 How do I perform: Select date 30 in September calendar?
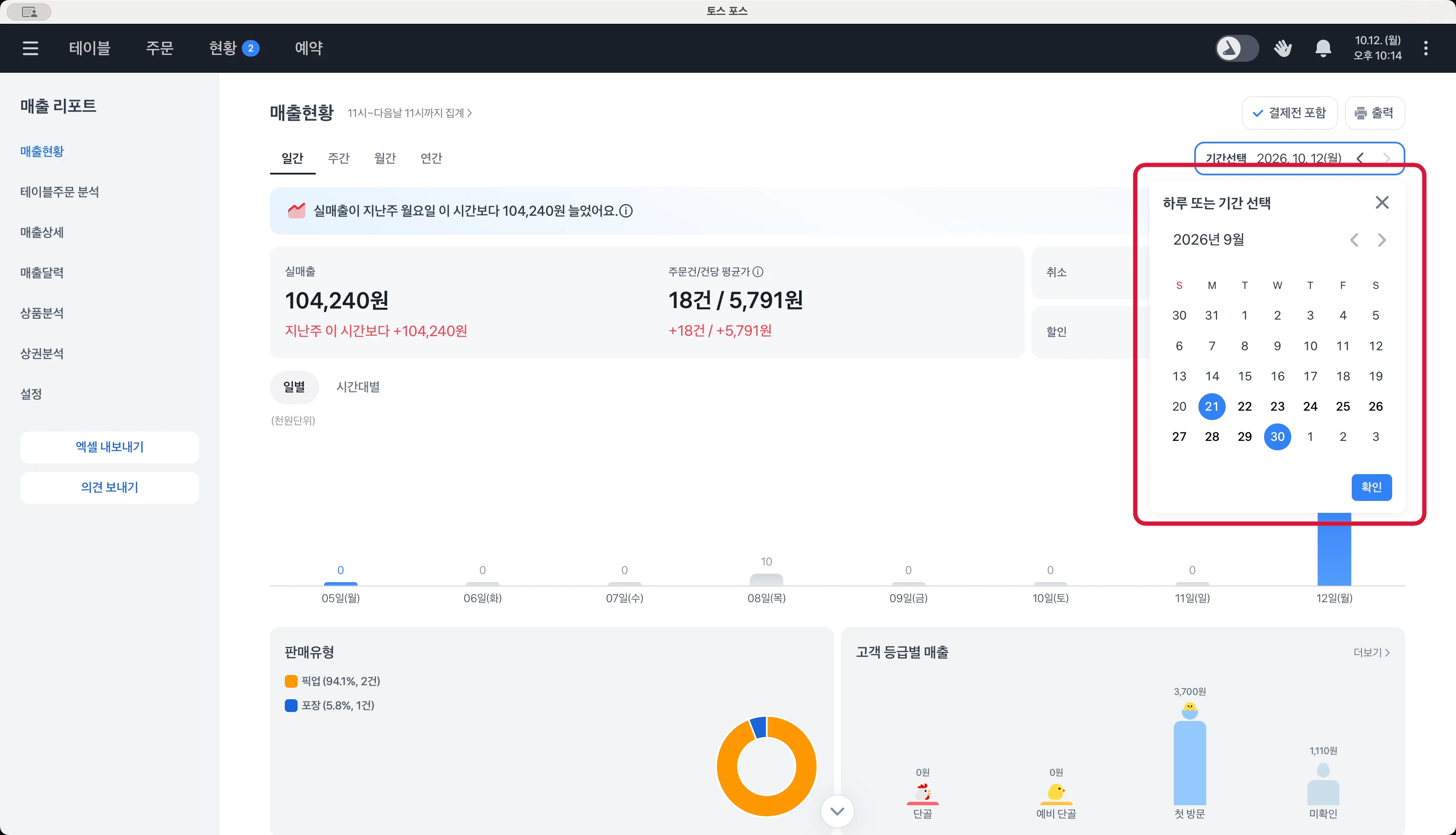click(x=1277, y=437)
